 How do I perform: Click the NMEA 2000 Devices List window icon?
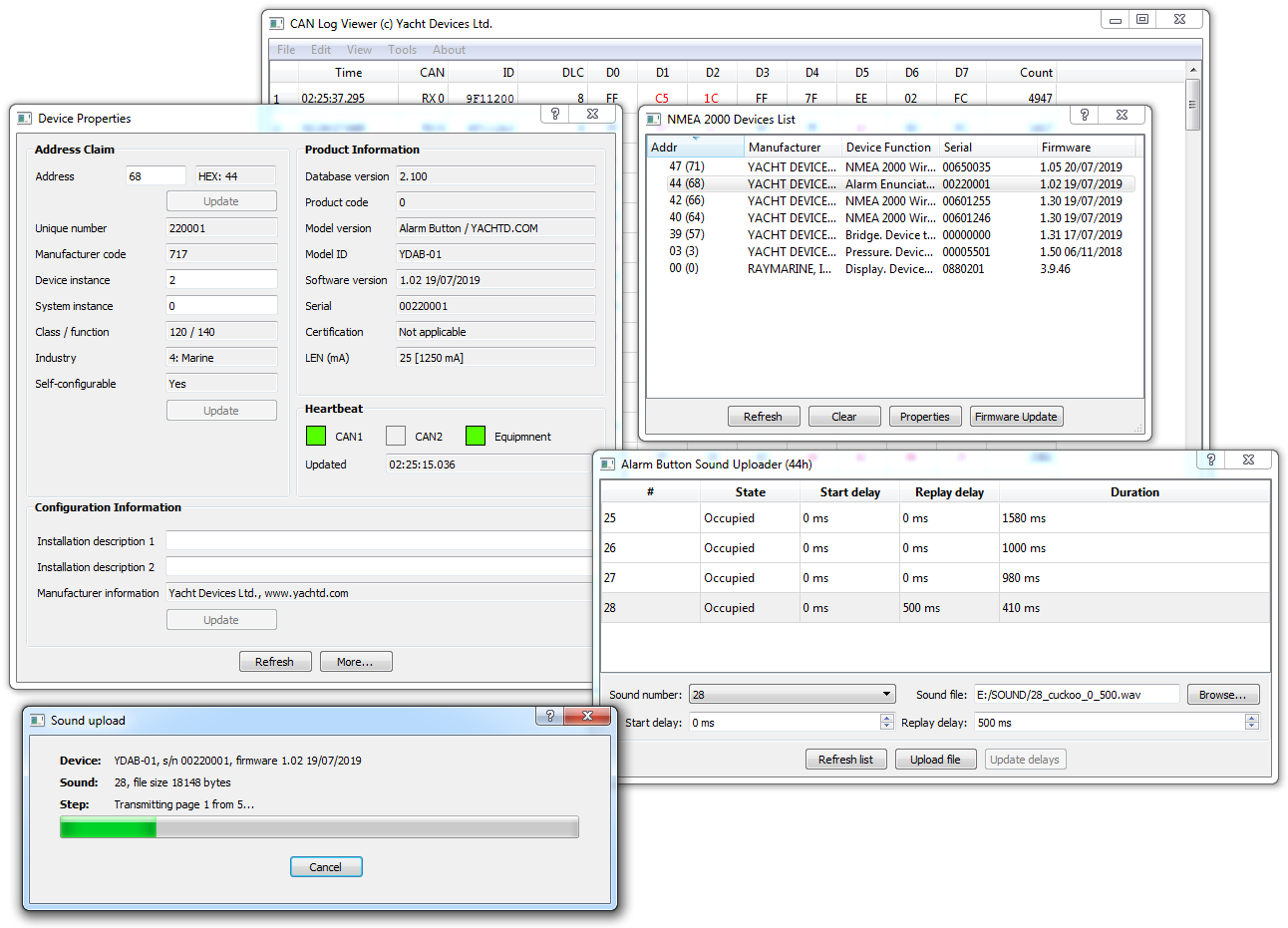654,119
